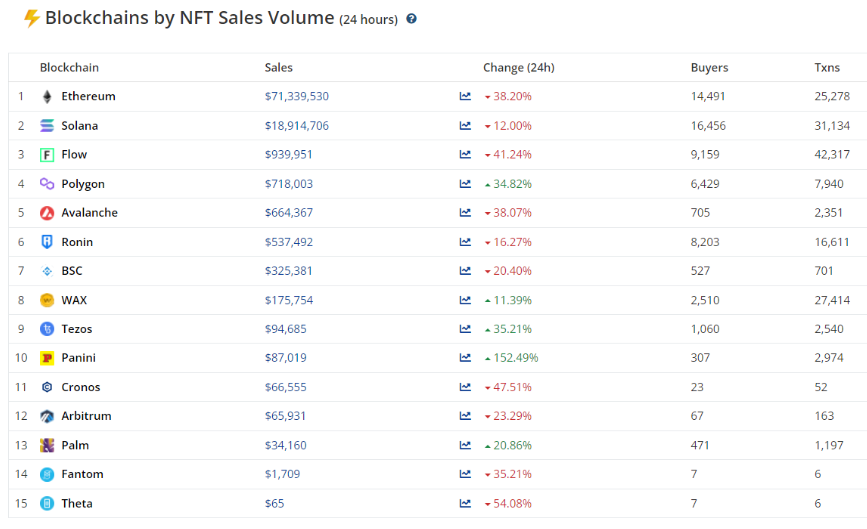Click Flow sales value $939,951
The width and height of the screenshot is (867, 529).
tap(289, 154)
